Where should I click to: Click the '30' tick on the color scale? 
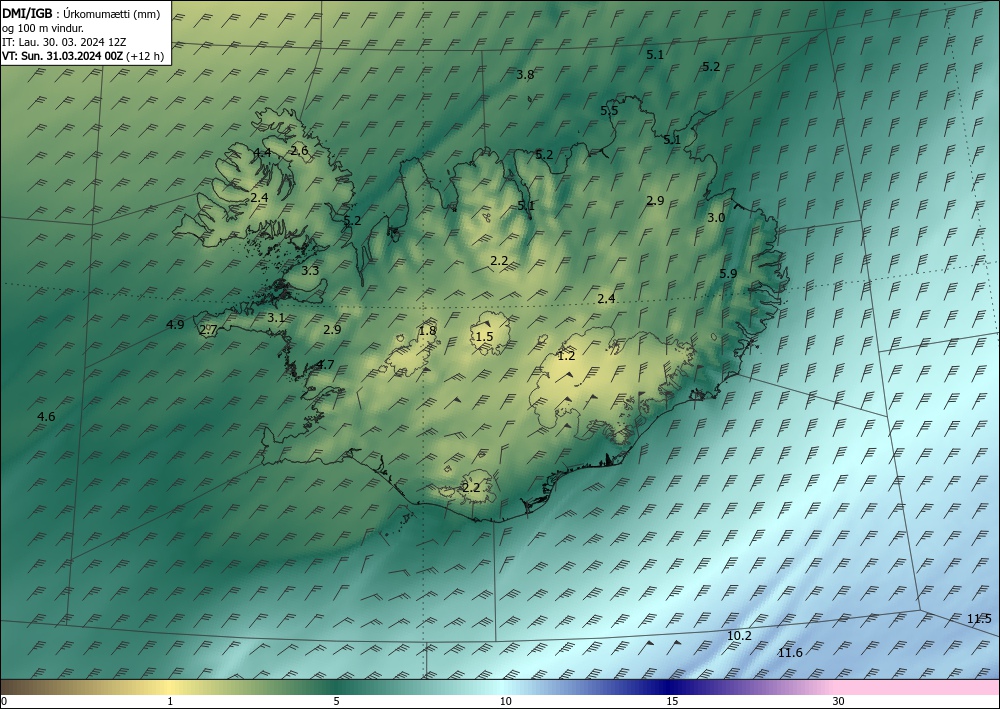(x=839, y=701)
